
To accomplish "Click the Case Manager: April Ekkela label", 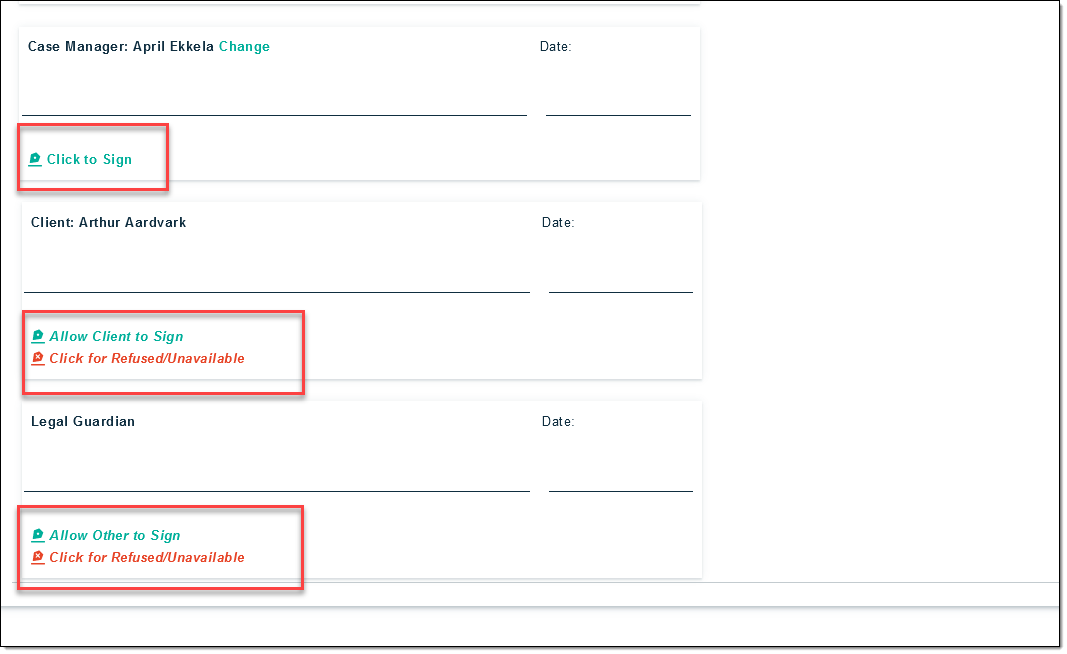I will (120, 47).
